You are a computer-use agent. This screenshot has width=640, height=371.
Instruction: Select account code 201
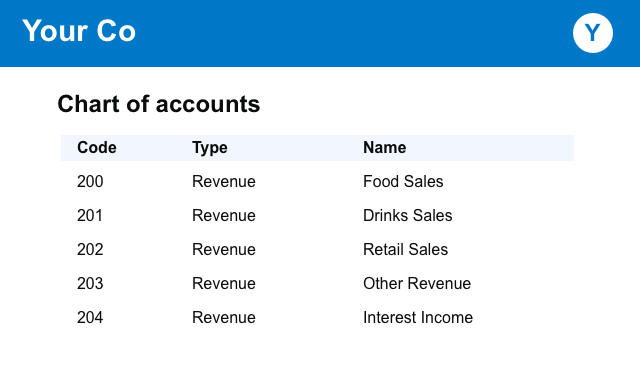click(90, 215)
